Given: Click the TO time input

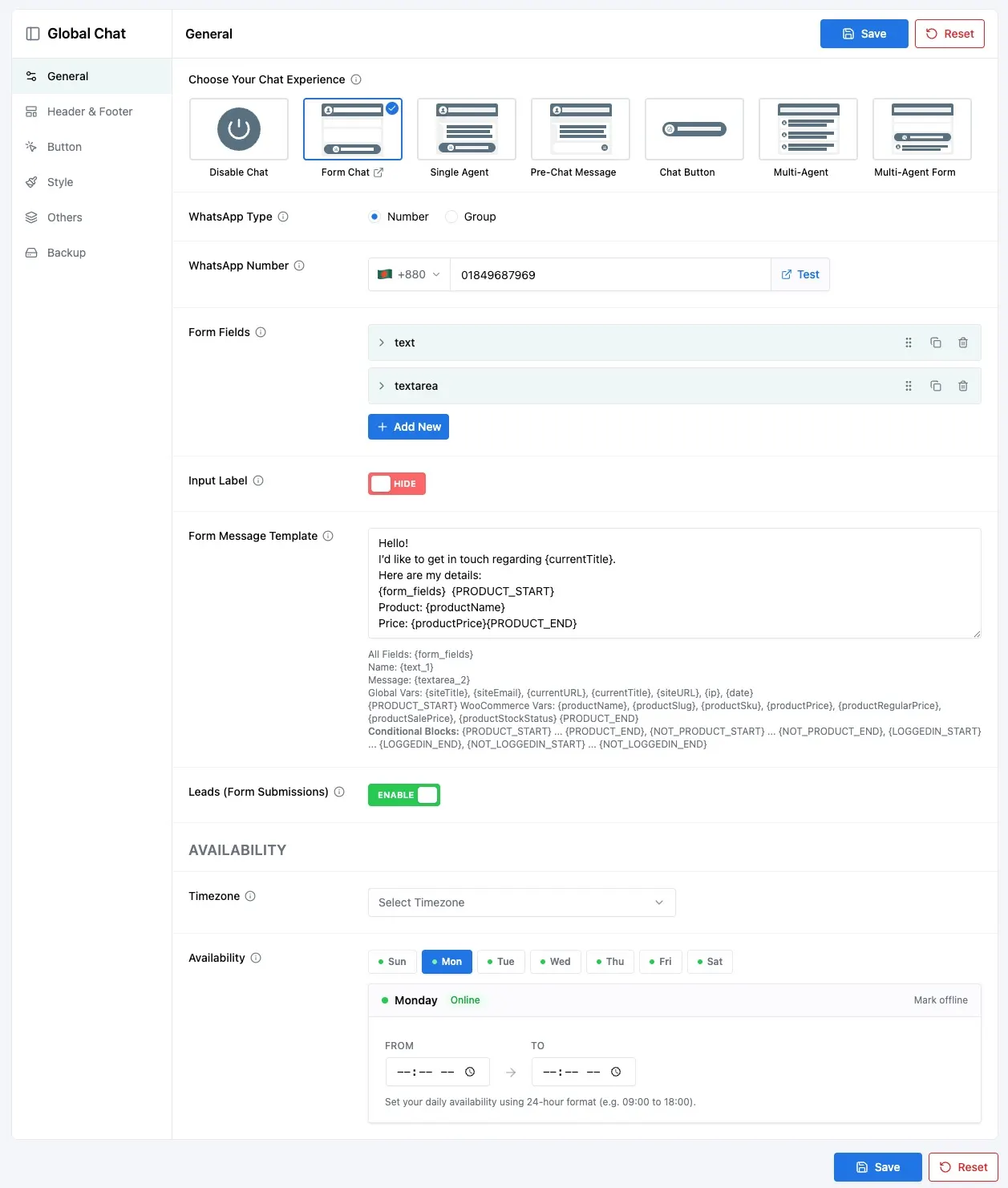Looking at the screenshot, I should (x=584, y=1072).
